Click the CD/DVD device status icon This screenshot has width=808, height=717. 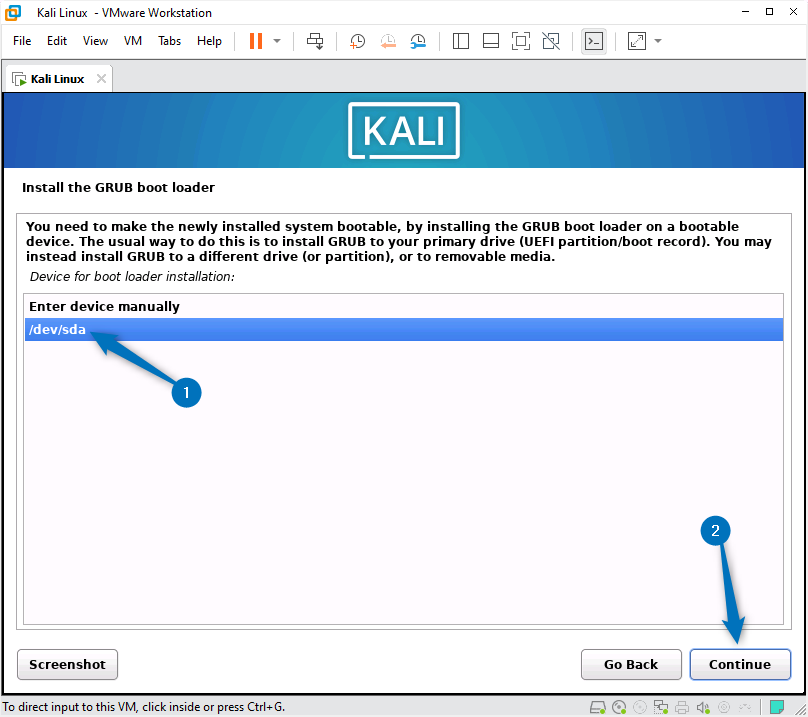[x=620, y=707]
